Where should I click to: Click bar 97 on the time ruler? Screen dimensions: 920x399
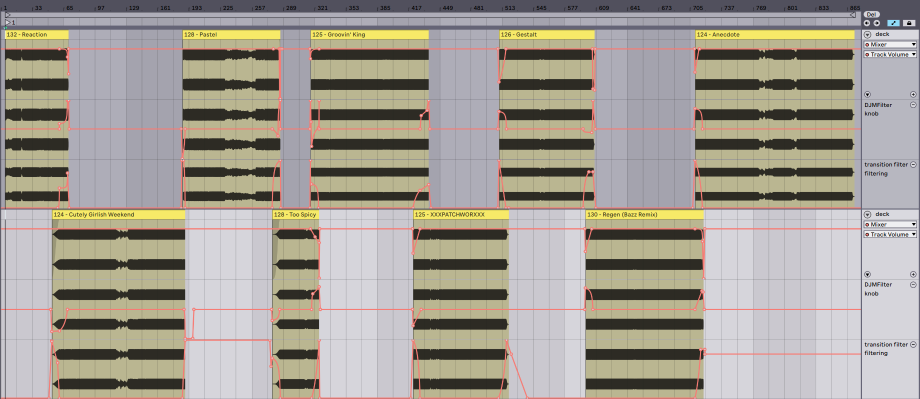click(100, 8)
